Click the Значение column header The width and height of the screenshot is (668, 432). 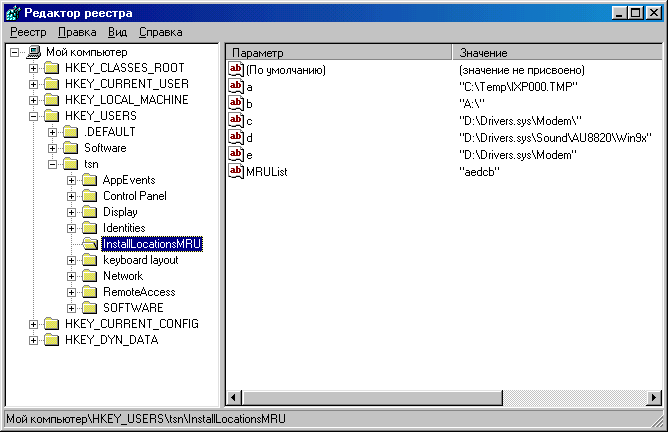tap(555, 52)
